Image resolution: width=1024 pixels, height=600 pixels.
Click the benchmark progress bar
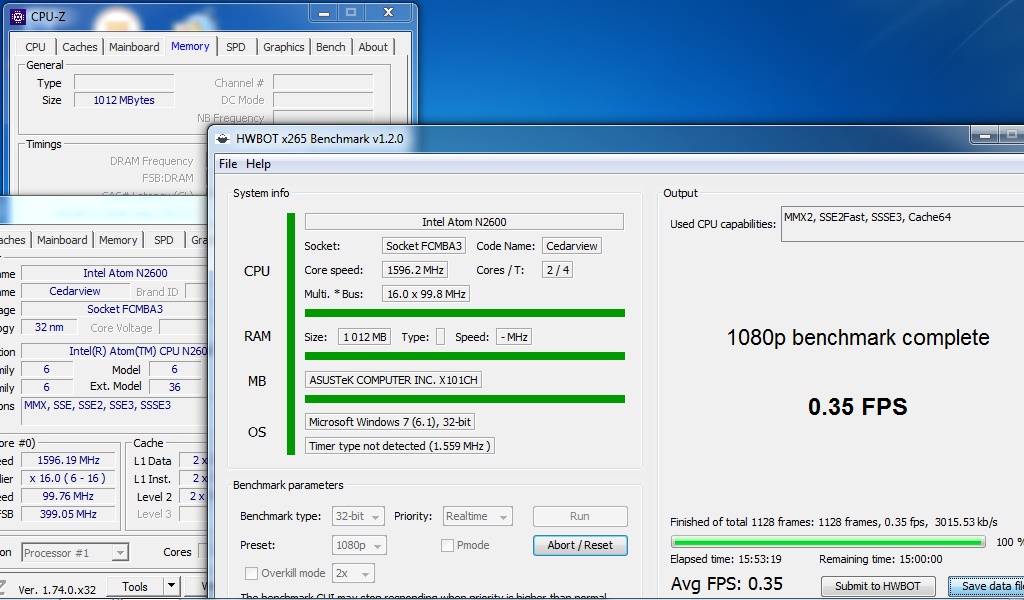[828, 542]
